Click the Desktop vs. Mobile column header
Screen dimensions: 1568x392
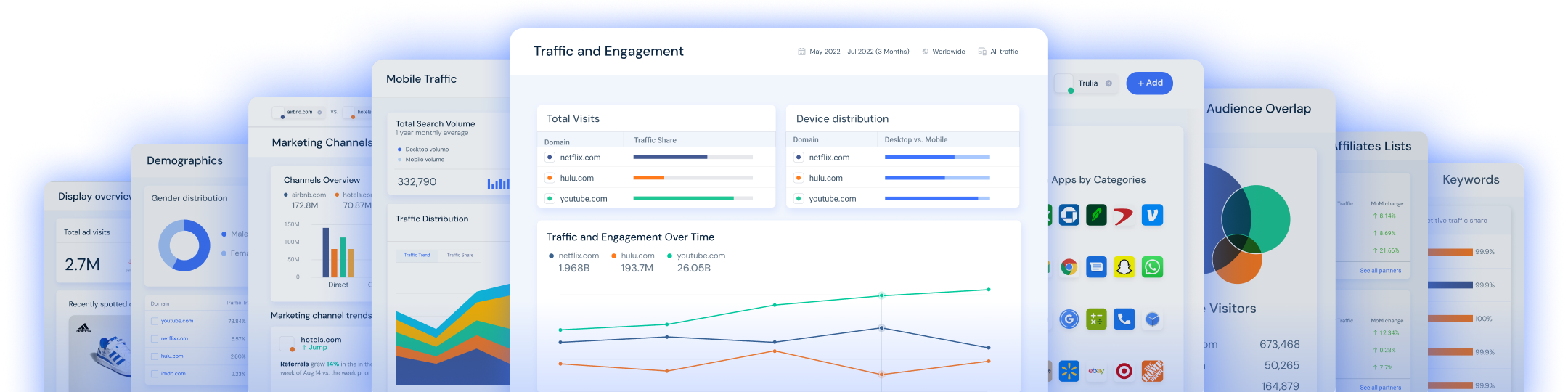pos(915,139)
